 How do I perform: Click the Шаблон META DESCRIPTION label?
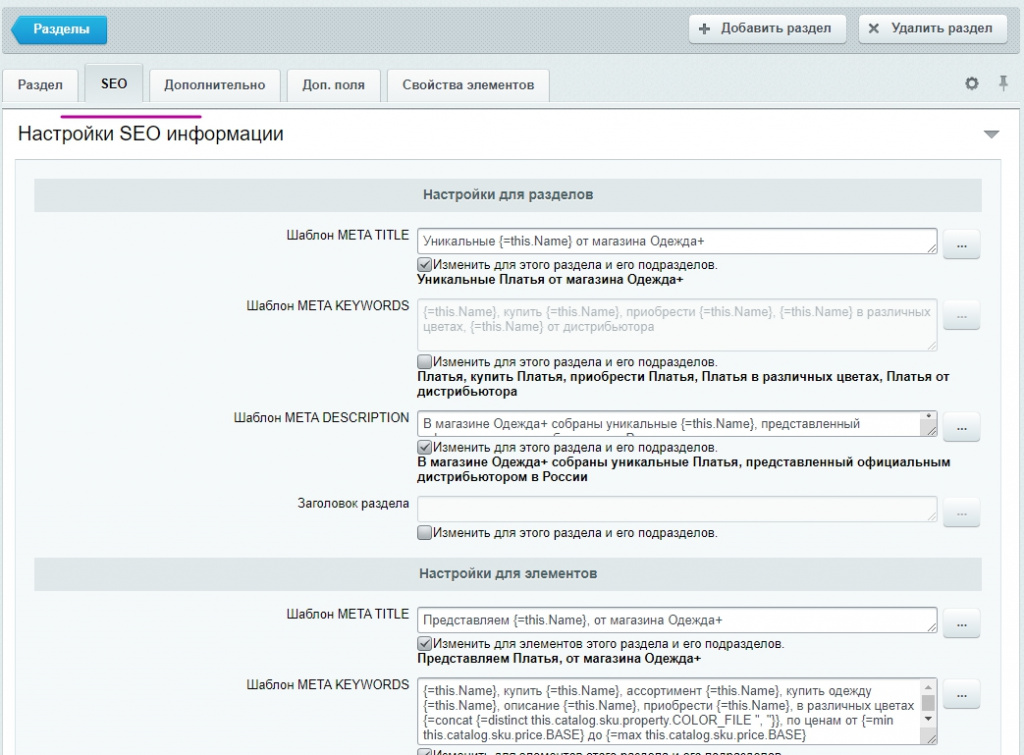tap(321, 417)
